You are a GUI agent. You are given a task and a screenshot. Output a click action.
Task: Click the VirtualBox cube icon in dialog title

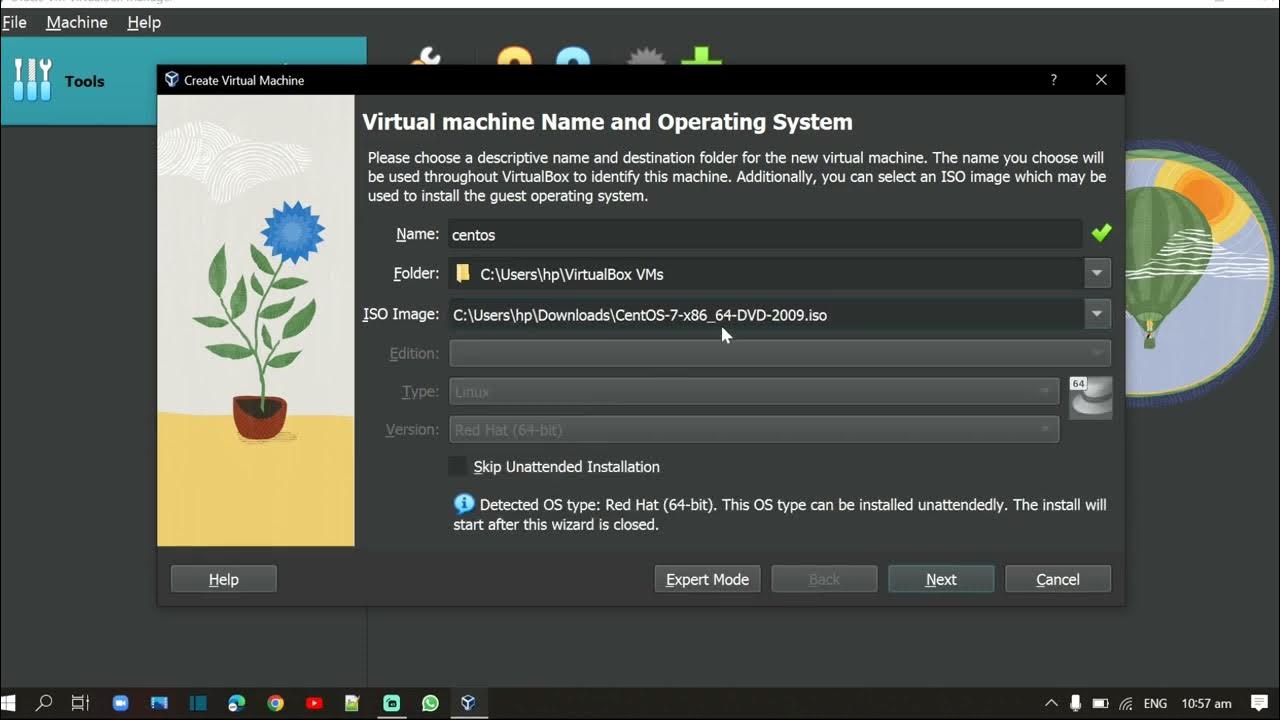click(x=172, y=80)
